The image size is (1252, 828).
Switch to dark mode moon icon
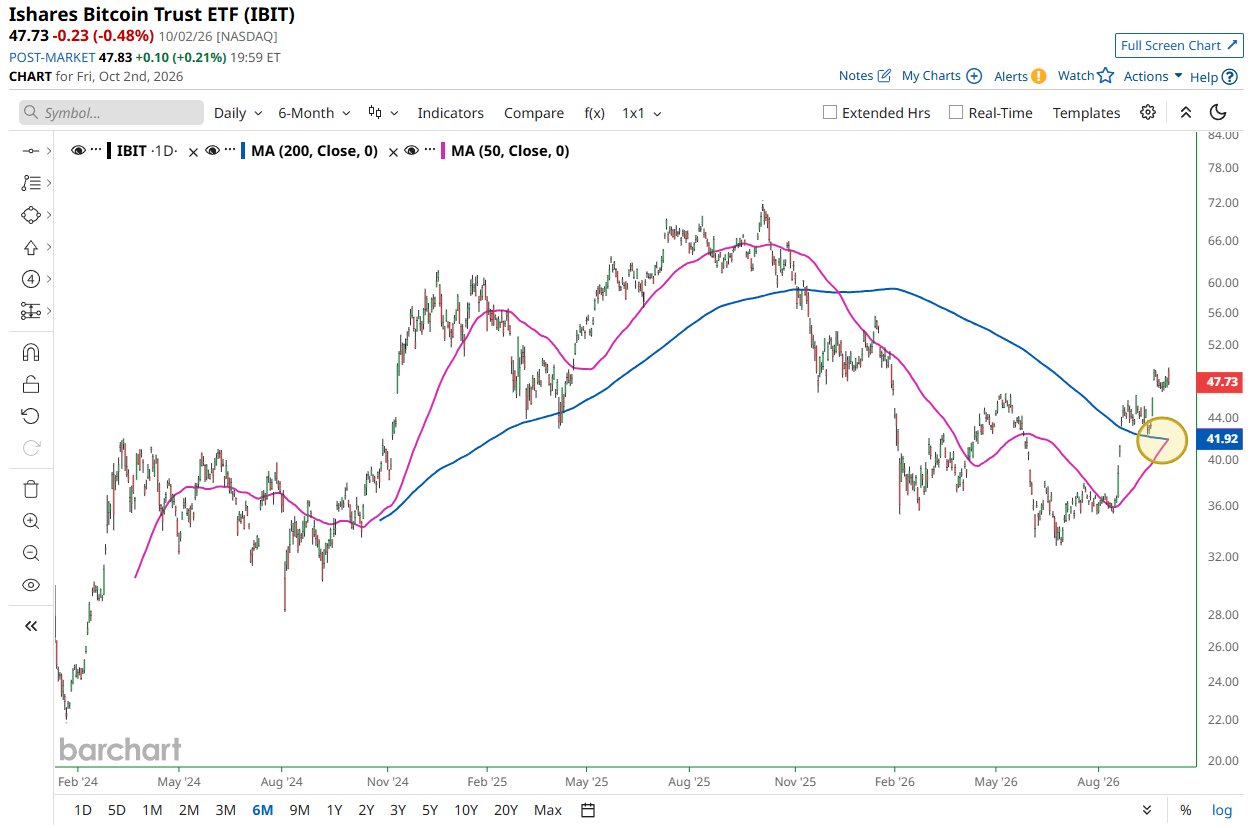point(1218,112)
